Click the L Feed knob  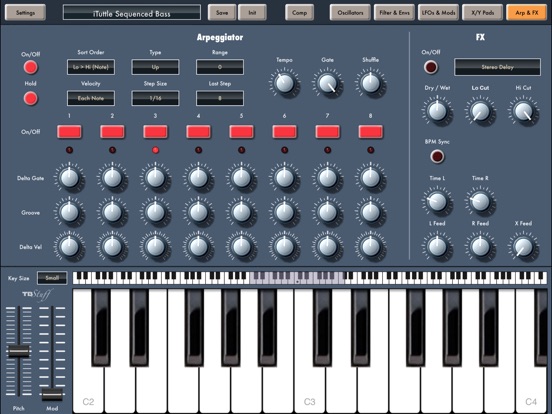437,247
